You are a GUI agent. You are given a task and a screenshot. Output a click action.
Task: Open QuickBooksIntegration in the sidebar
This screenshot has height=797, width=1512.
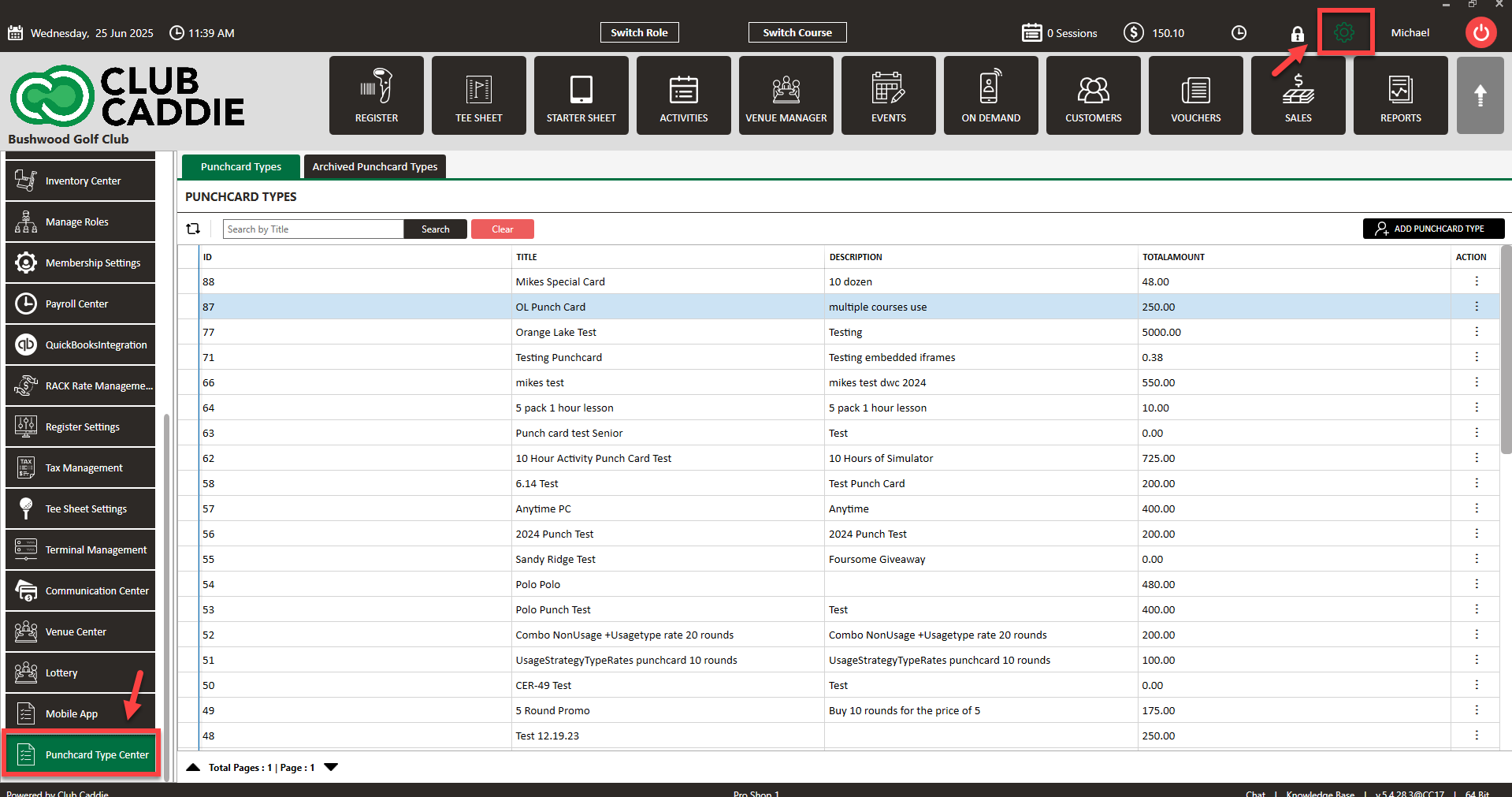(80, 344)
